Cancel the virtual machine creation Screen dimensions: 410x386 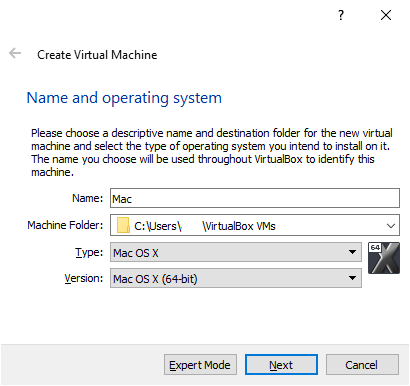point(362,365)
